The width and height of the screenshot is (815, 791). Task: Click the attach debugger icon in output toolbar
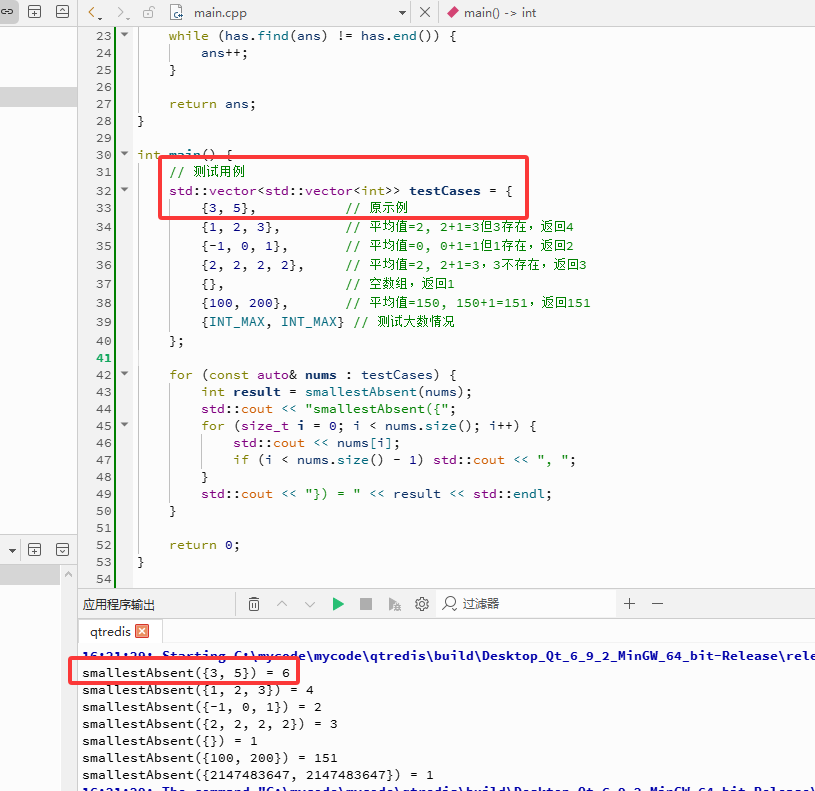tap(395, 604)
